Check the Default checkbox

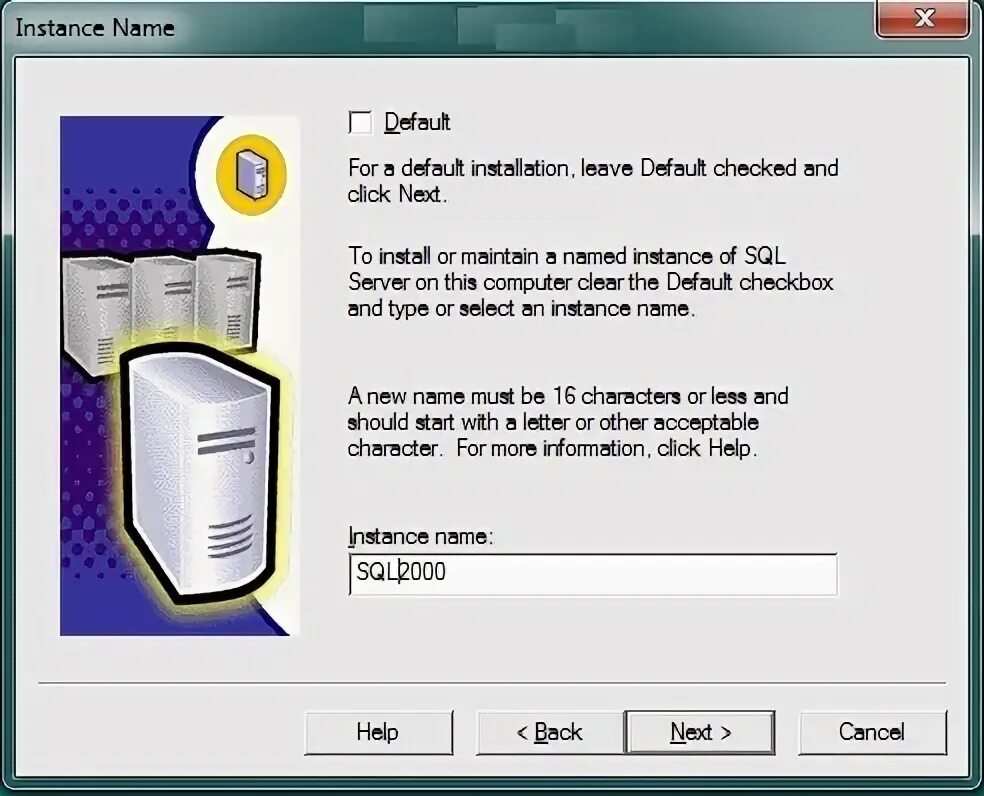coord(360,122)
